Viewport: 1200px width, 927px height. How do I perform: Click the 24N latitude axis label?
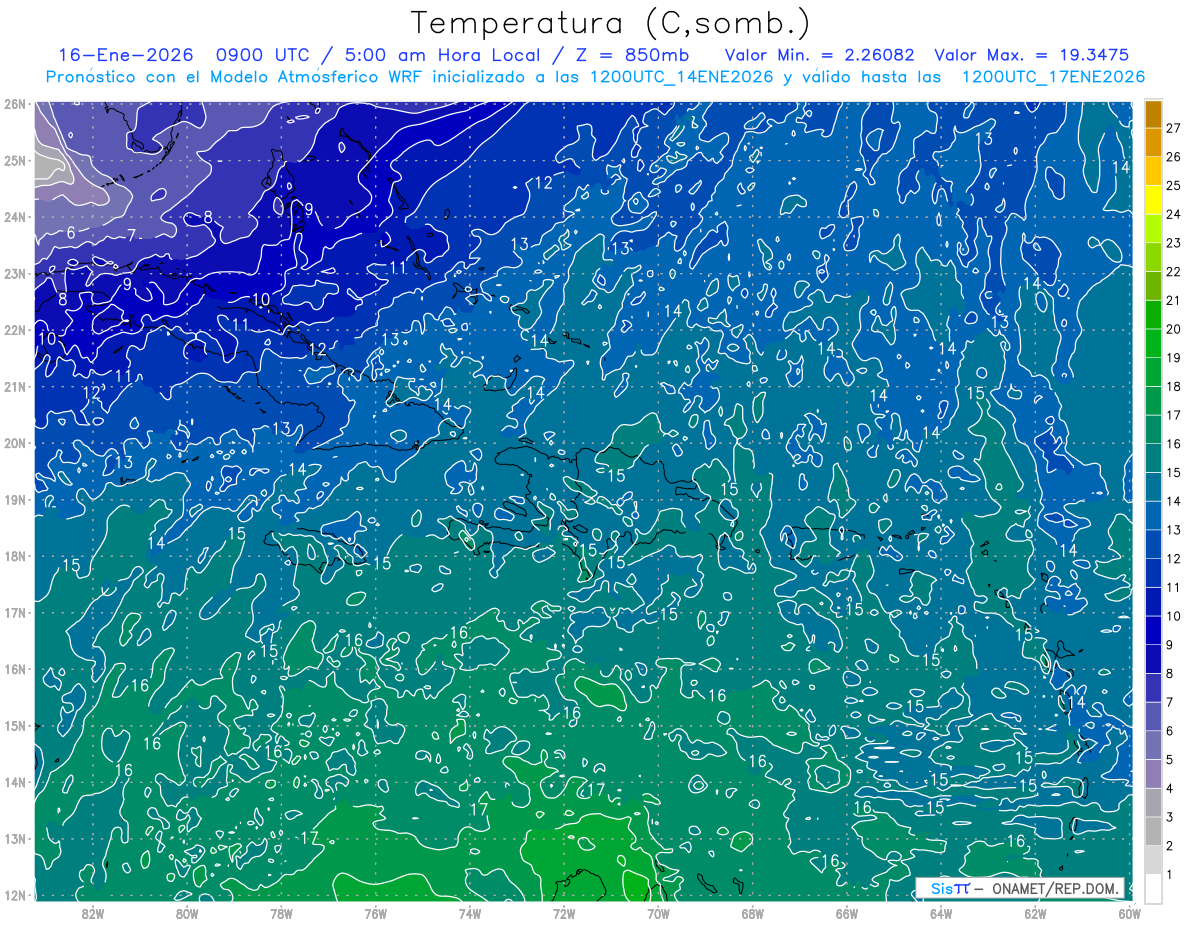click(14, 216)
